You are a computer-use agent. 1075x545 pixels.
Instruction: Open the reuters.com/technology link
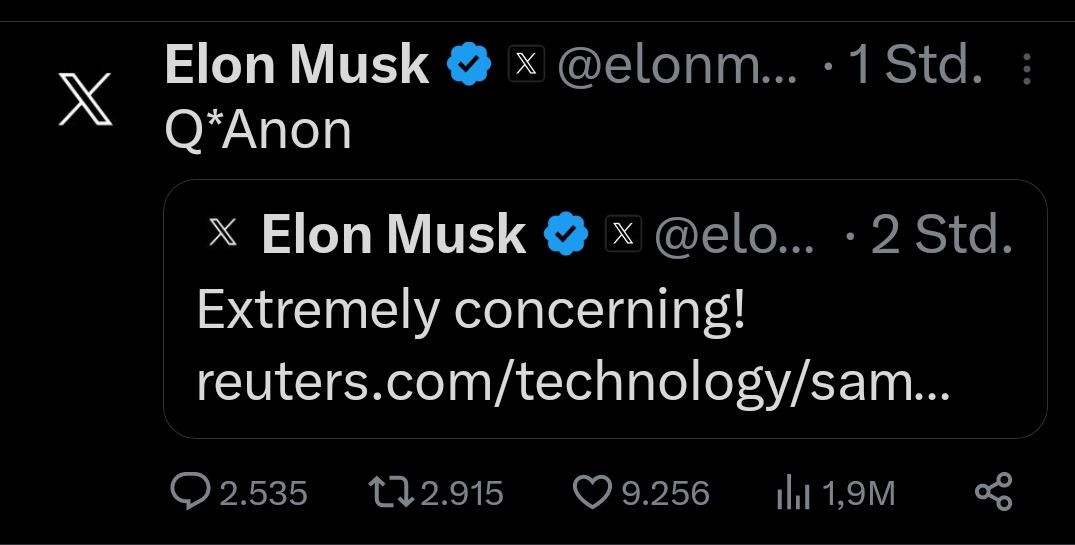[x=573, y=384]
